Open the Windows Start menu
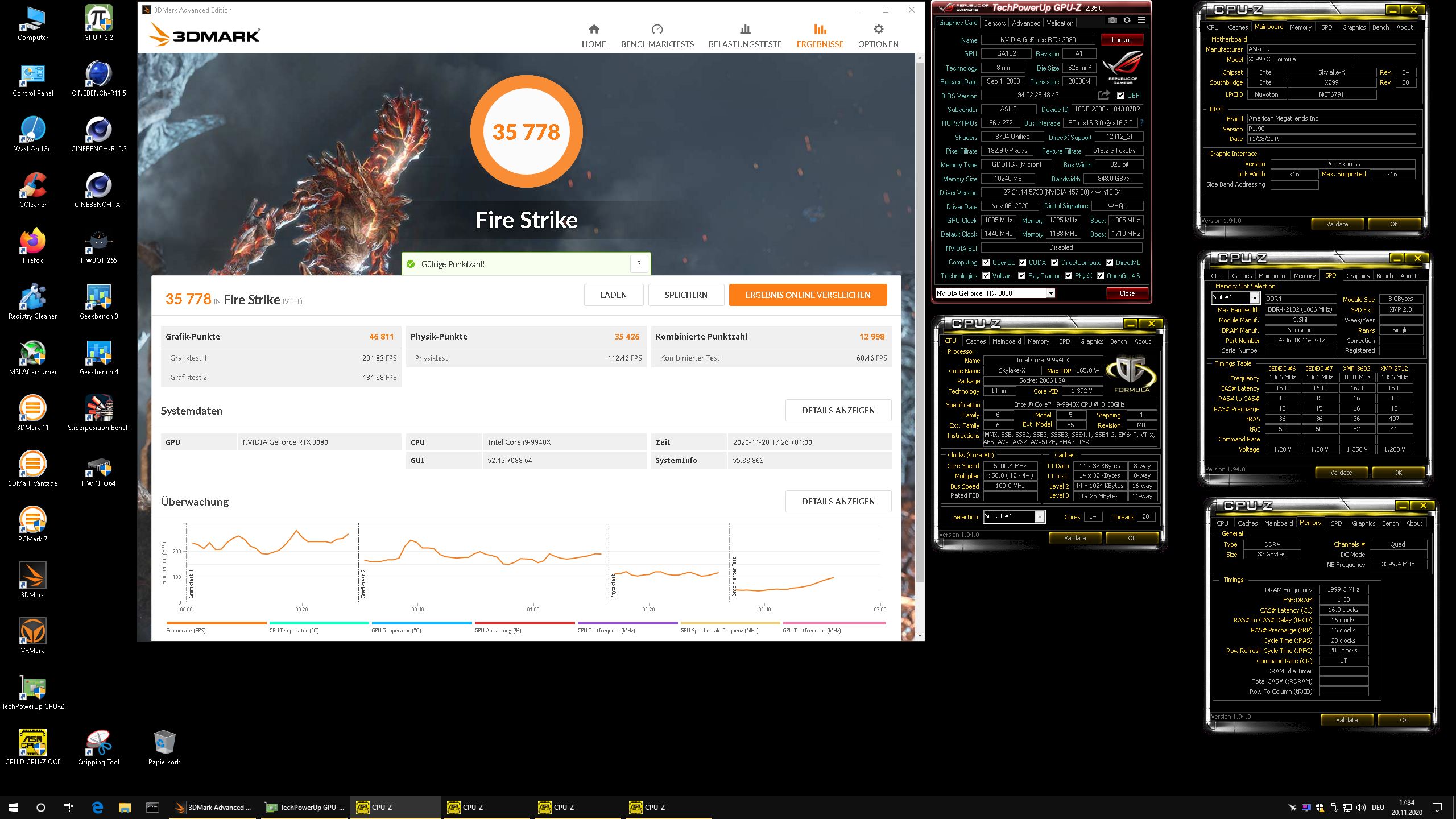The image size is (1456, 819). click(x=14, y=807)
